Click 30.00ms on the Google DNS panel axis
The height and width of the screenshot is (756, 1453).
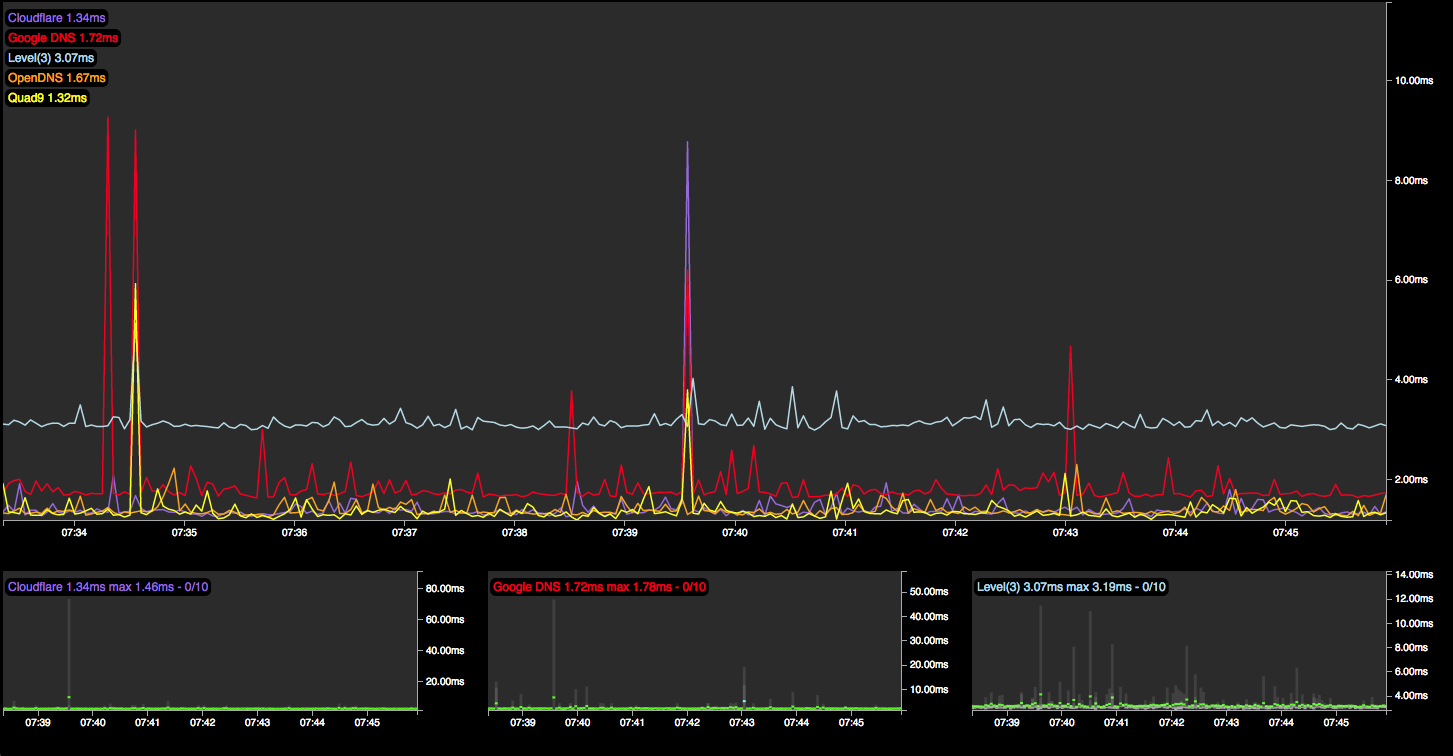(x=931, y=641)
